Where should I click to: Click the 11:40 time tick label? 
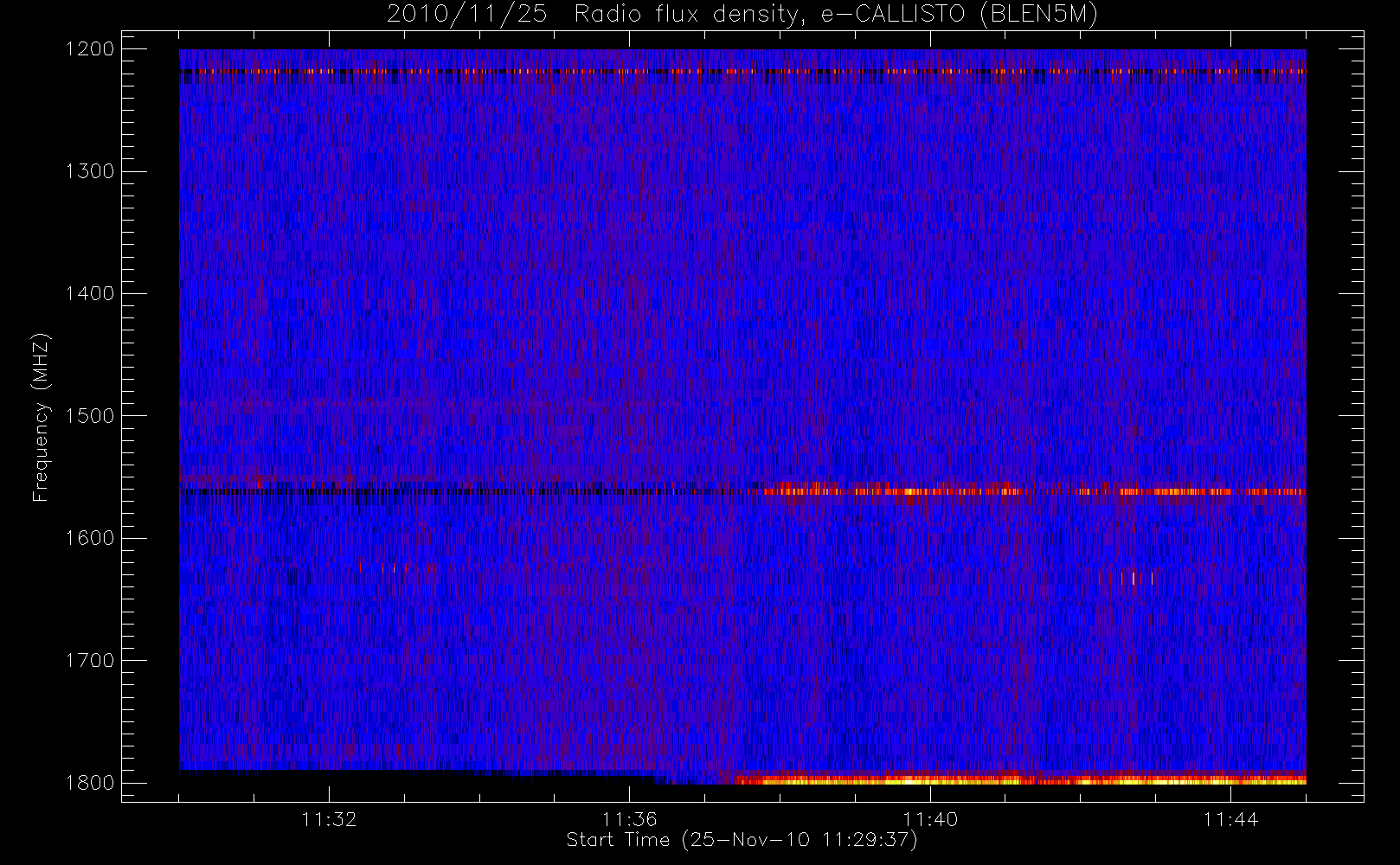(x=930, y=819)
